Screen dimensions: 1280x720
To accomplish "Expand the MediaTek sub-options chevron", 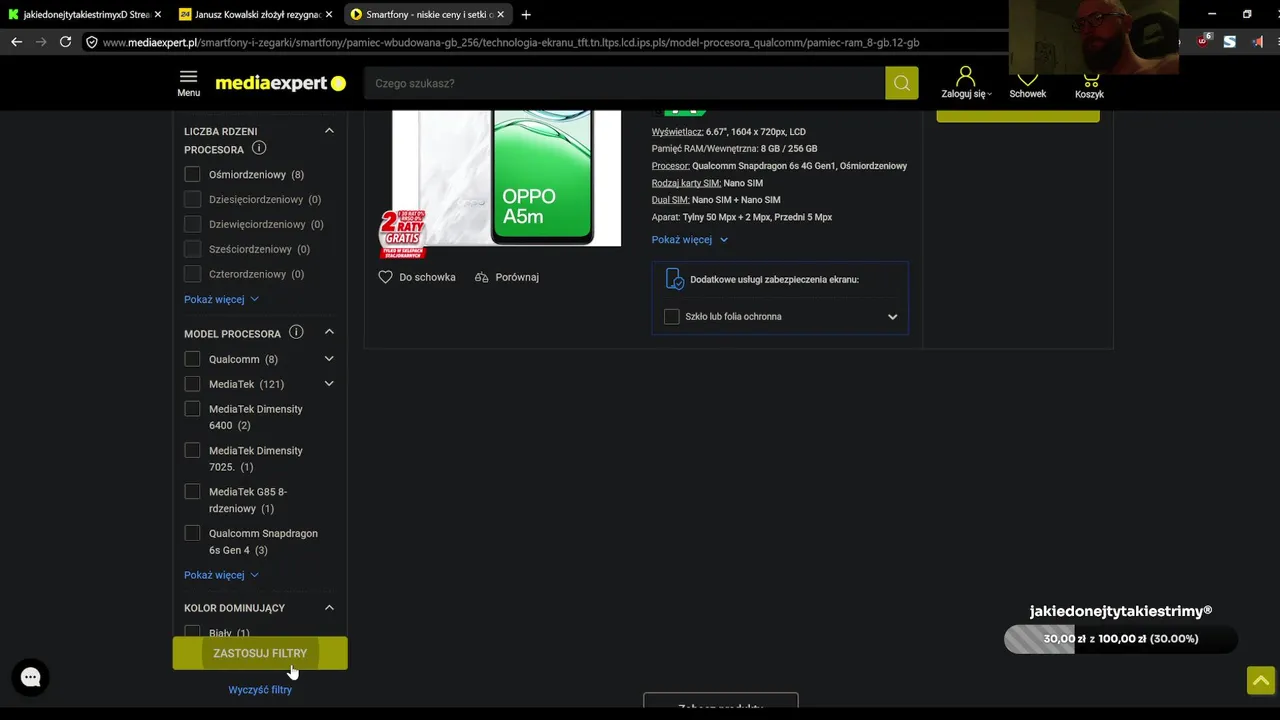I will tap(329, 384).
